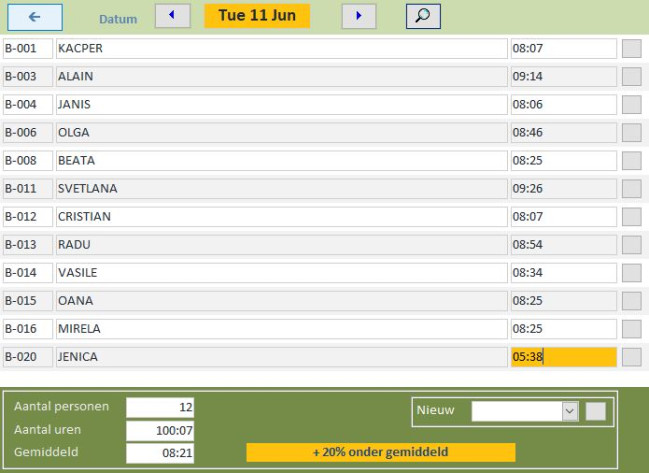Click the B-011 code cell

[28, 189]
